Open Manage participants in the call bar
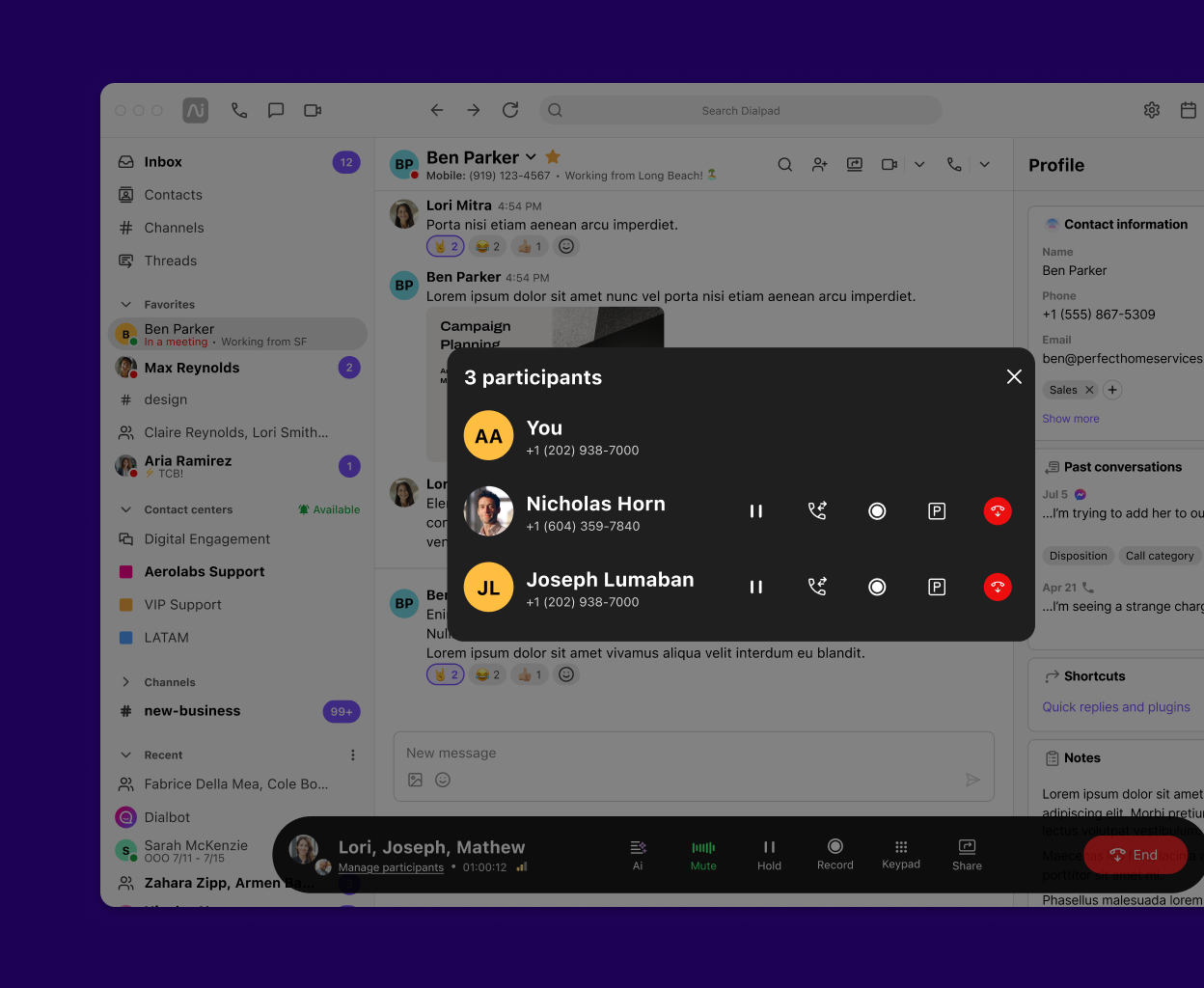The width and height of the screenshot is (1204, 988). (390, 867)
